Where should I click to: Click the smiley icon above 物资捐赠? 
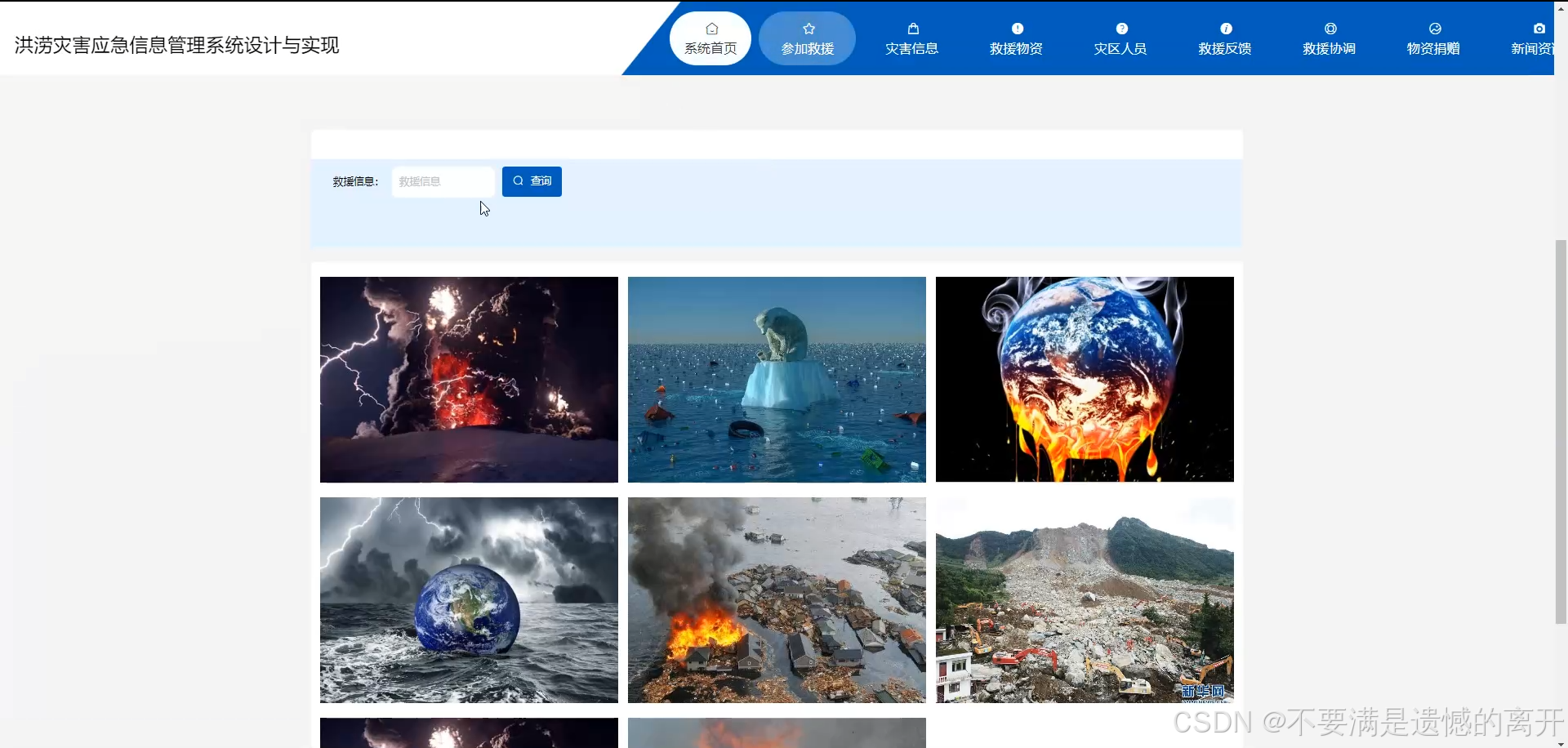click(1435, 29)
